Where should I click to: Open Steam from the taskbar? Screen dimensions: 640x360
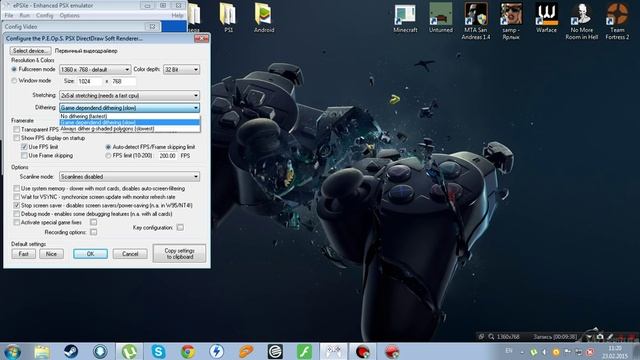pos(71,351)
